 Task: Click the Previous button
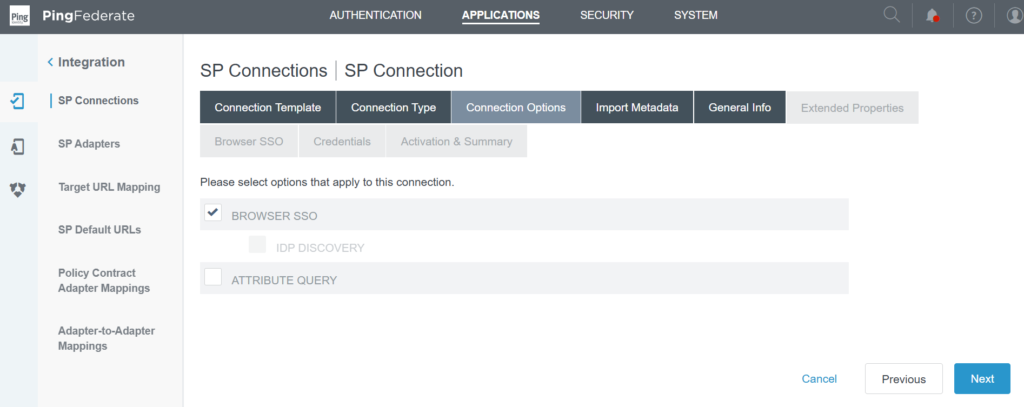(904, 379)
